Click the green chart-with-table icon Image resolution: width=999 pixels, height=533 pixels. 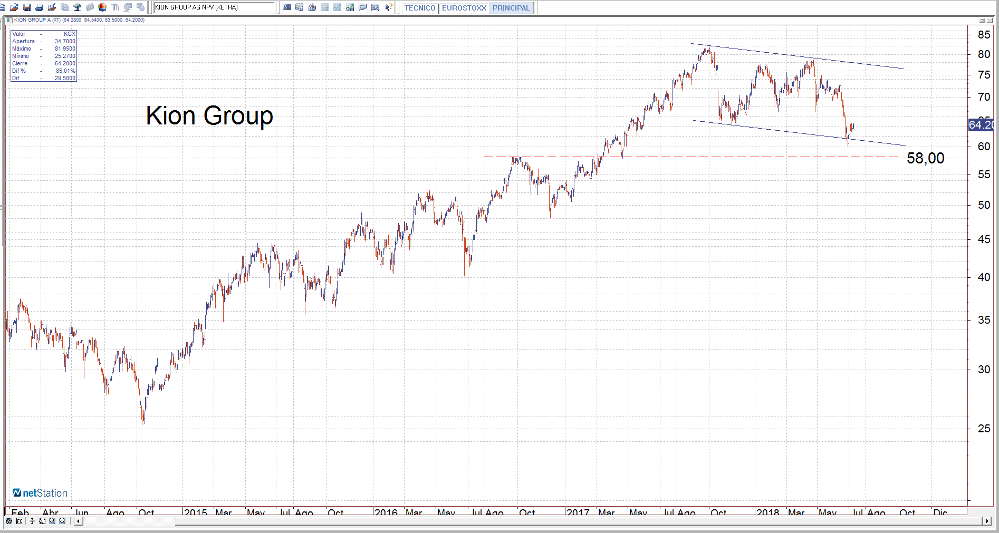tap(349, 8)
